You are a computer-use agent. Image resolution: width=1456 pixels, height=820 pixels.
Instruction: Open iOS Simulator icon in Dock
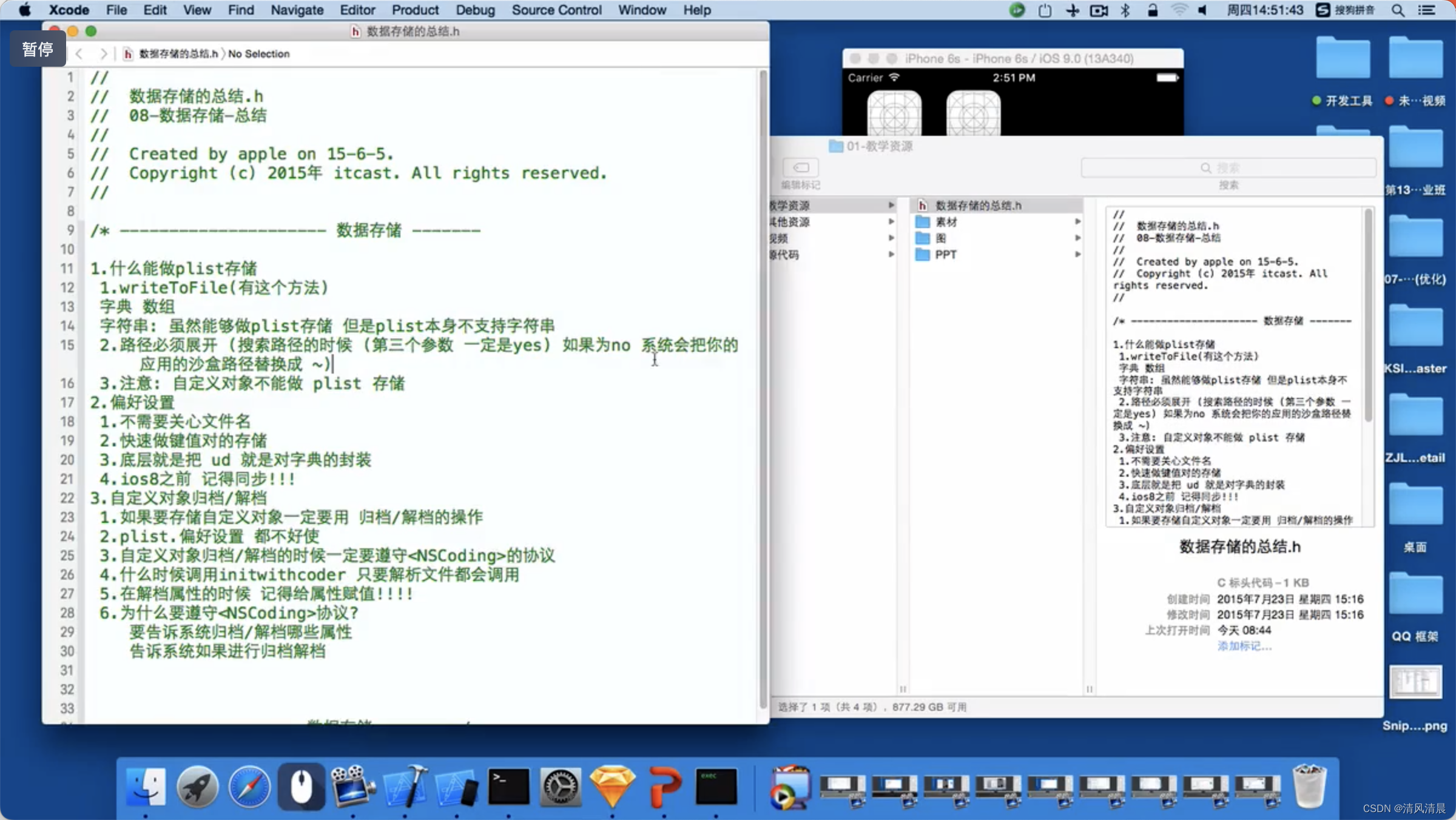(x=457, y=788)
